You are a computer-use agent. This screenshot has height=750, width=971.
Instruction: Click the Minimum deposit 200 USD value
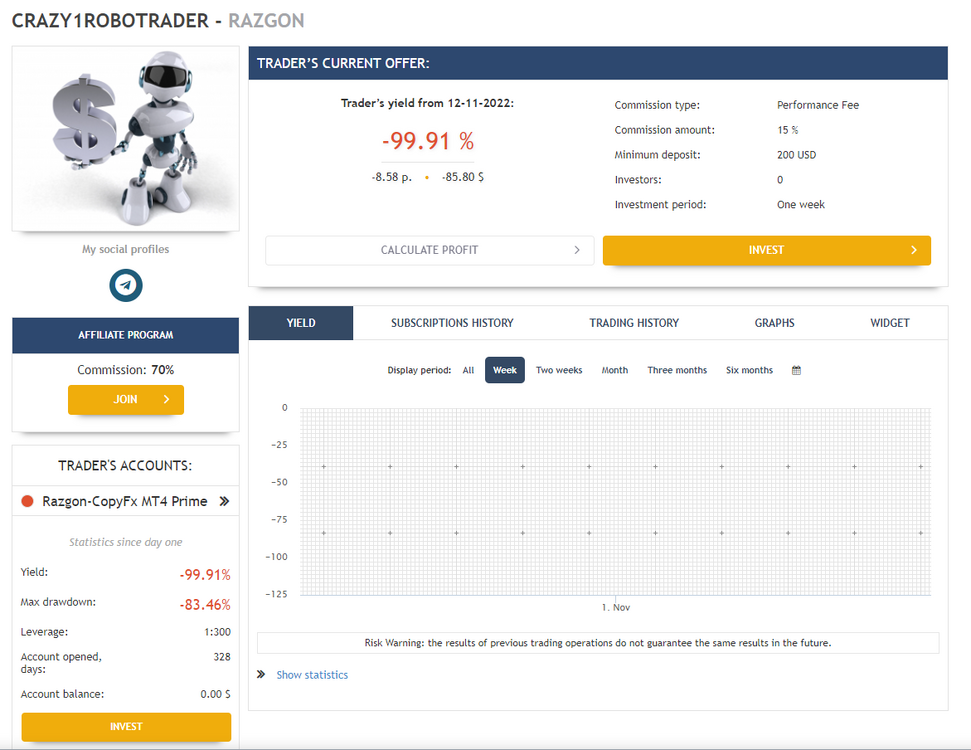point(796,155)
